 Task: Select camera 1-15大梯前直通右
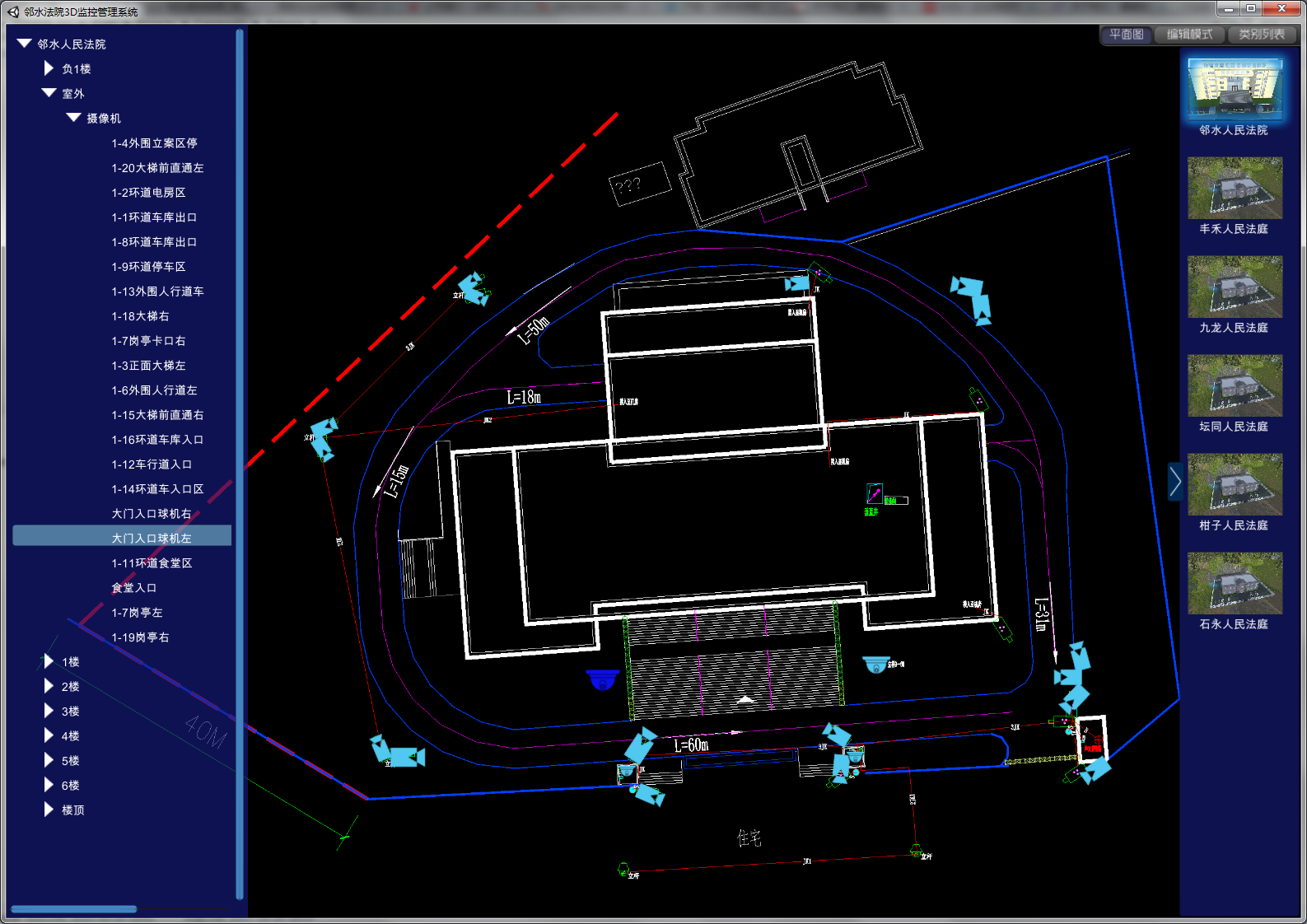click(157, 415)
